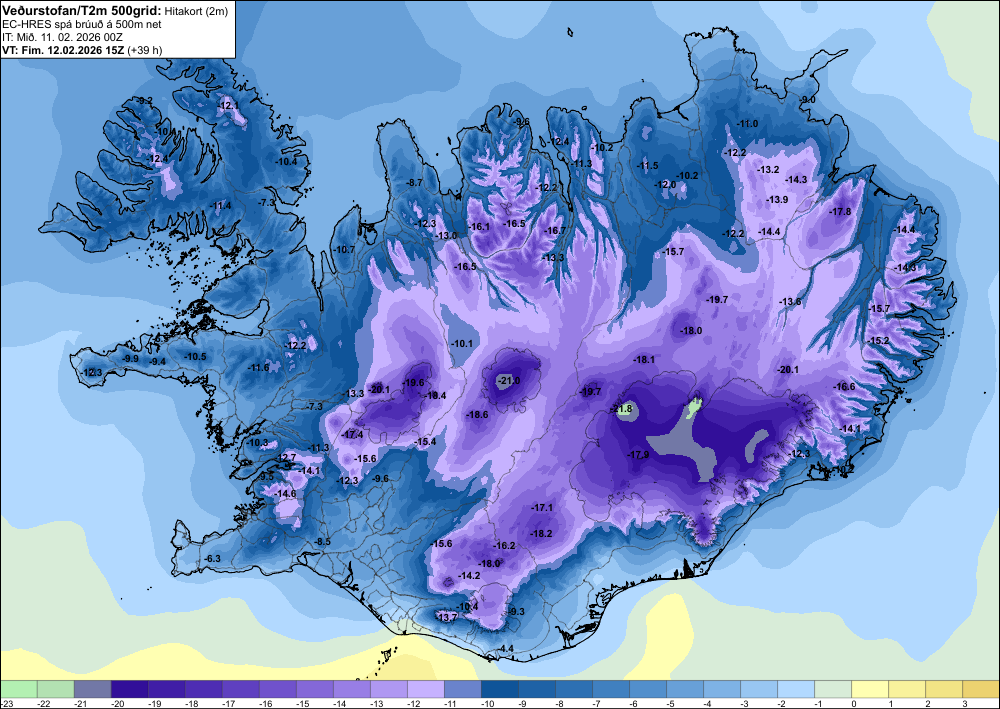Click the -9.2 label in the Westfjords
The image size is (1000, 709).
click(x=145, y=101)
